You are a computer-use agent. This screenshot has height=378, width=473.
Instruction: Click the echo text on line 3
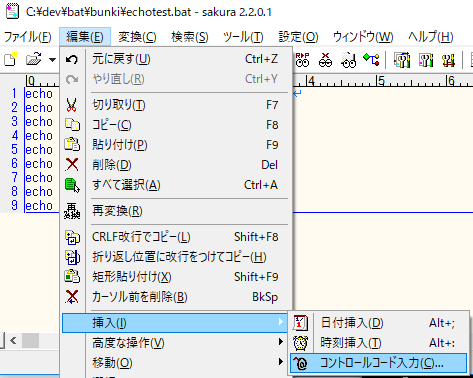39,122
